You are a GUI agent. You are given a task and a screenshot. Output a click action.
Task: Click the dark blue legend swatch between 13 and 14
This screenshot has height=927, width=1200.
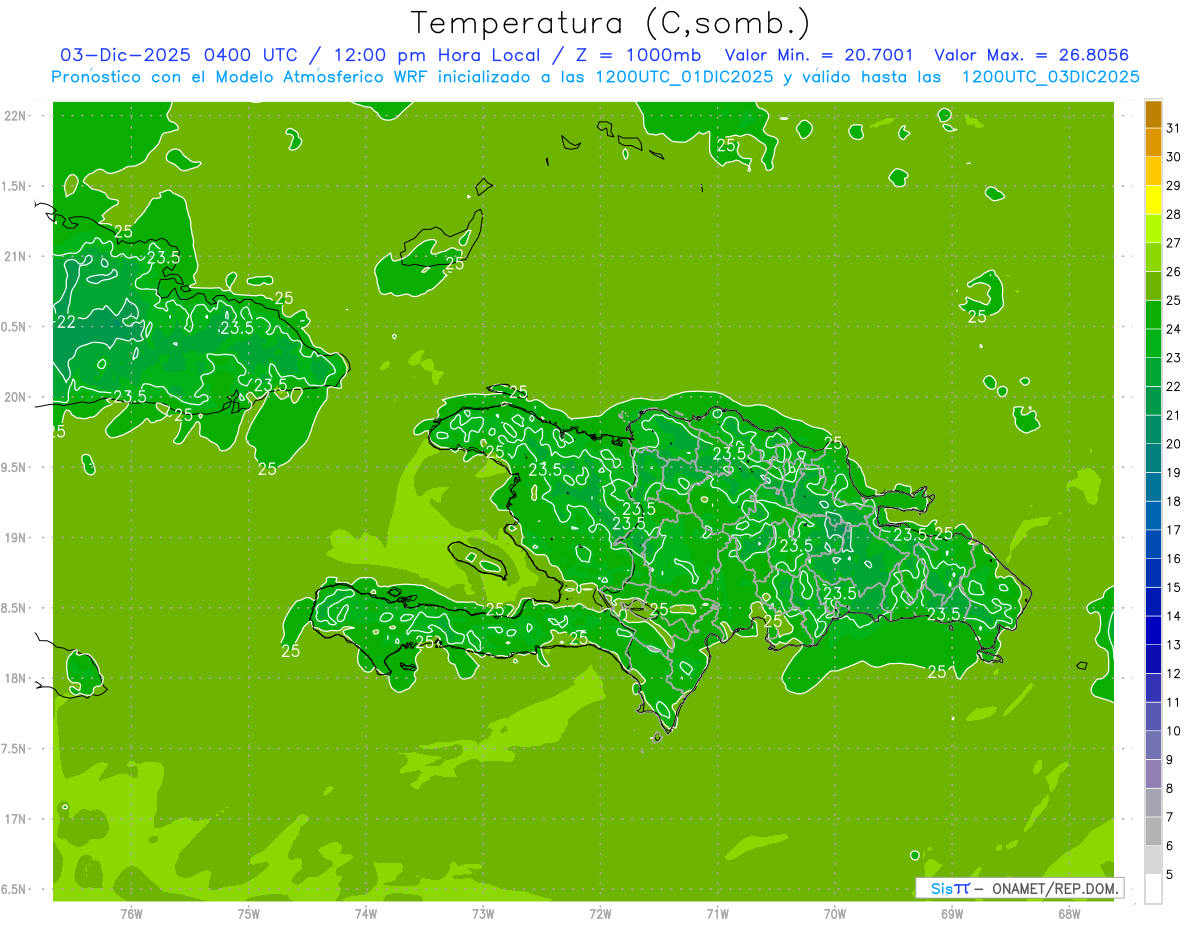pos(1154,631)
